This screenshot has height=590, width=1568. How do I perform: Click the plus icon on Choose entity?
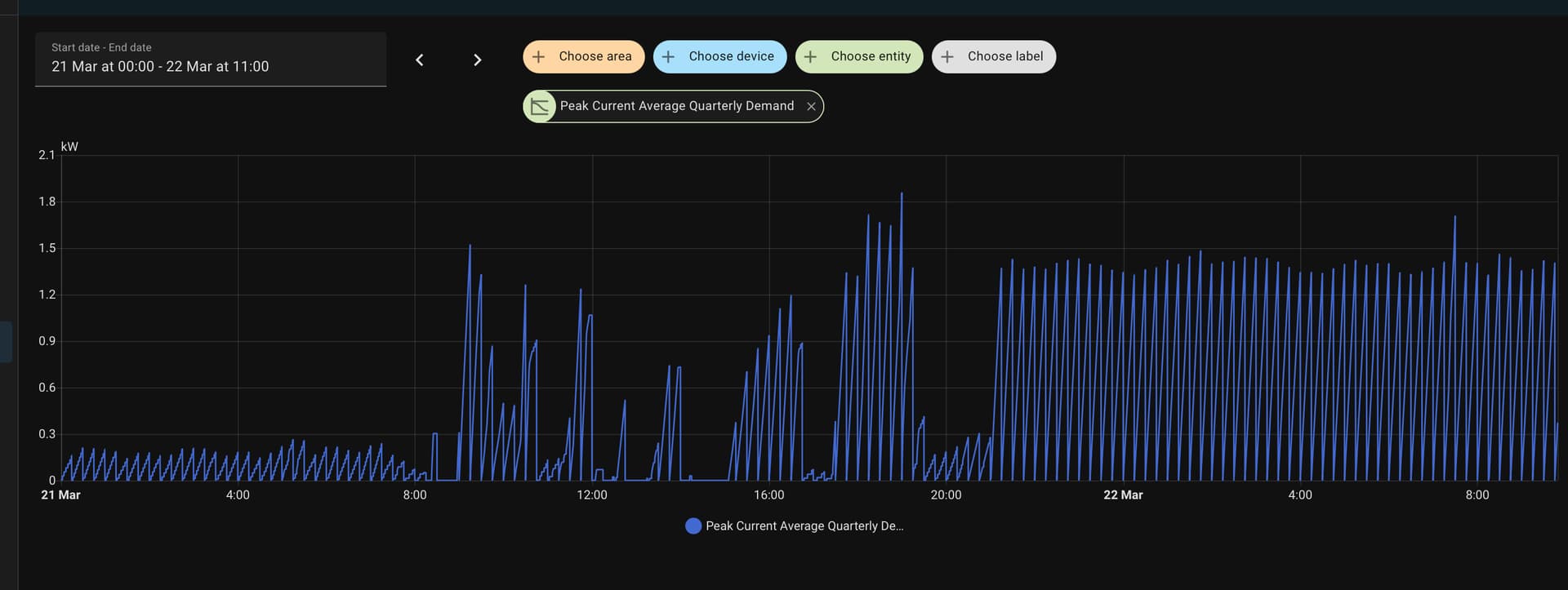[x=810, y=56]
